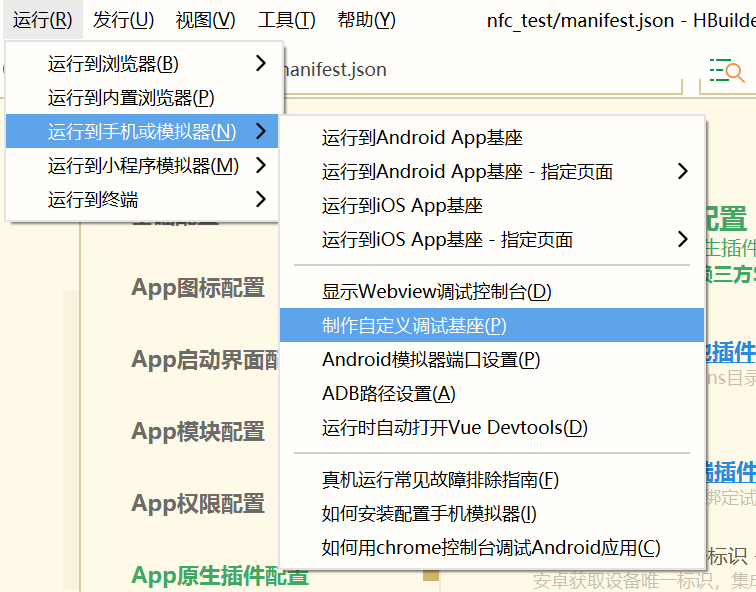The height and width of the screenshot is (592, 756).
Task: Click 制作自定义调试基座 menu item
Action: click(x=414, y=326)
